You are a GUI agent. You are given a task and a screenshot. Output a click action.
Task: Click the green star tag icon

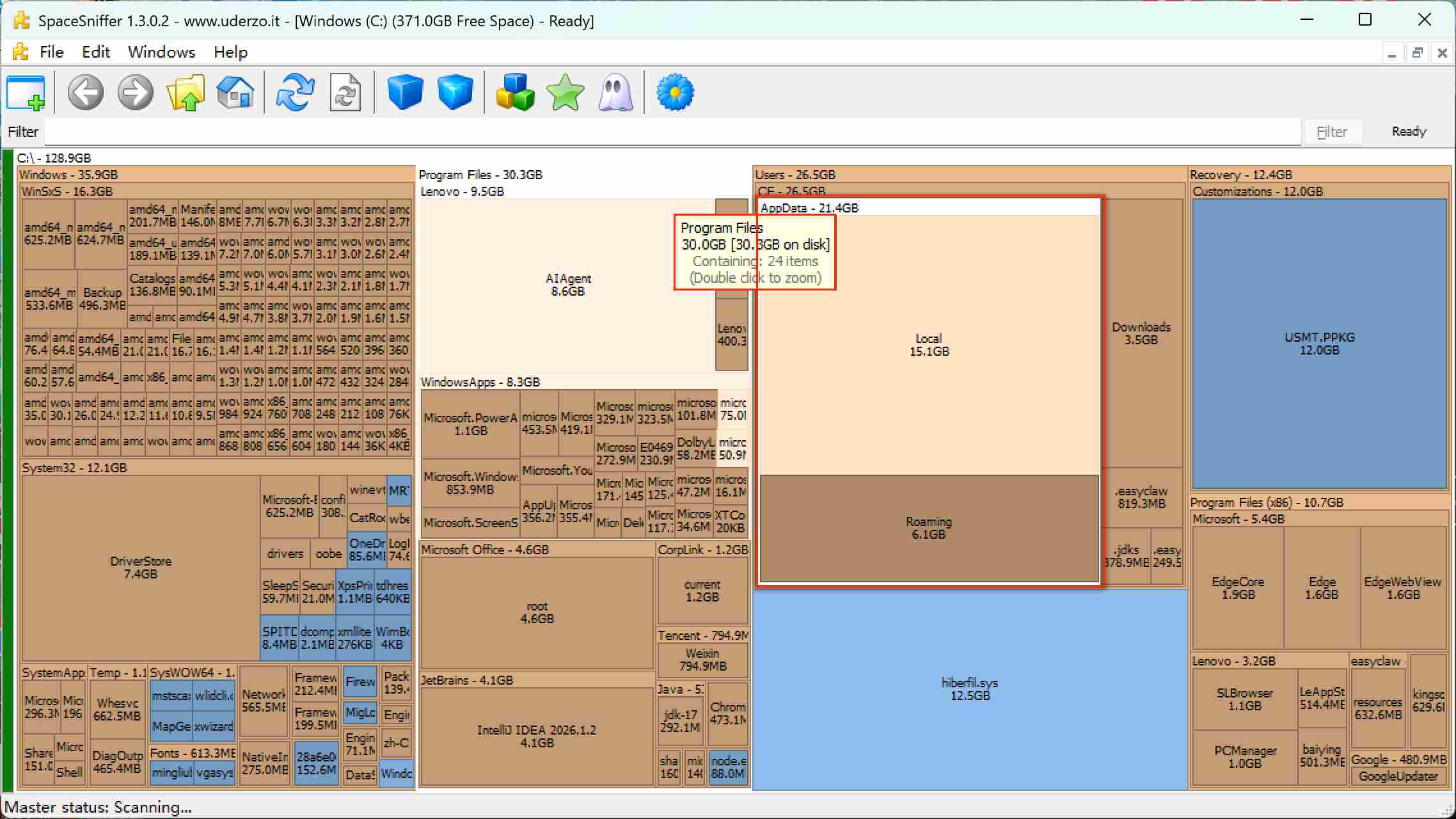pos(566,93)
